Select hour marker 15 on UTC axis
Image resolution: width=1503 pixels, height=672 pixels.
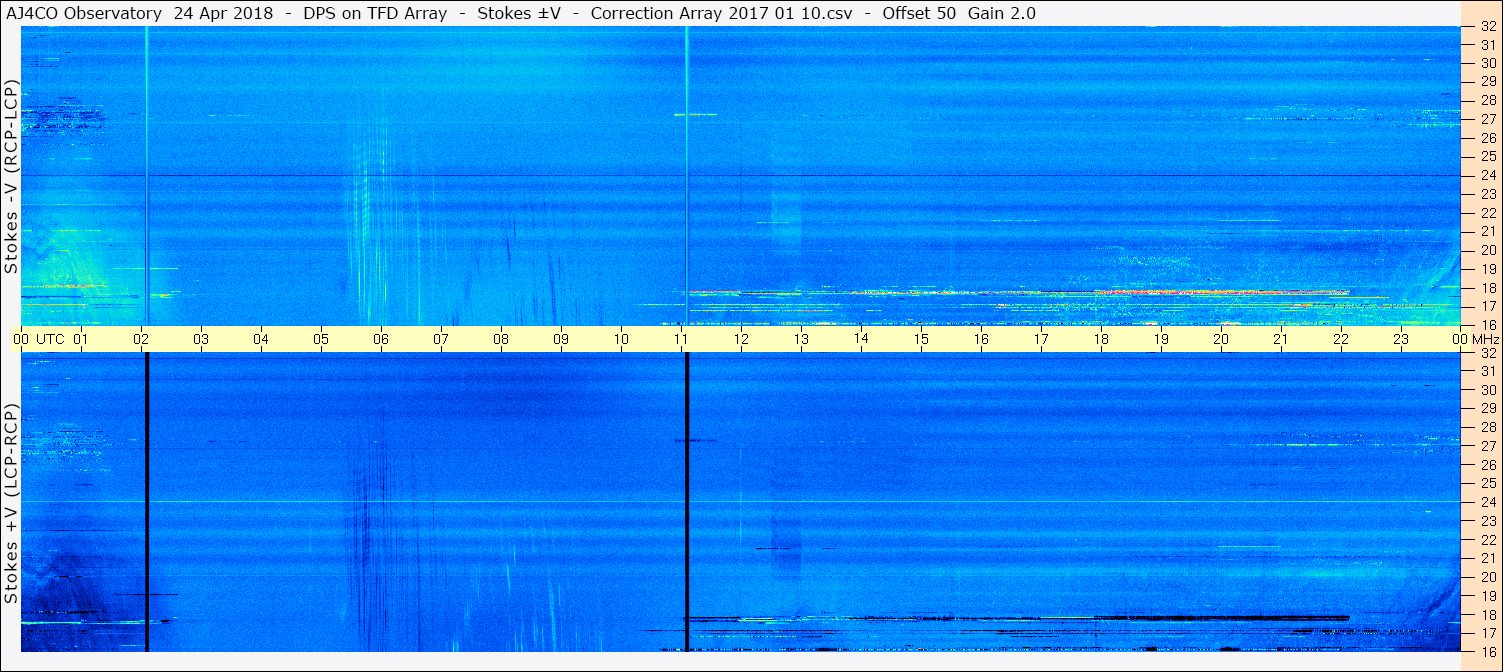point(921,339)
